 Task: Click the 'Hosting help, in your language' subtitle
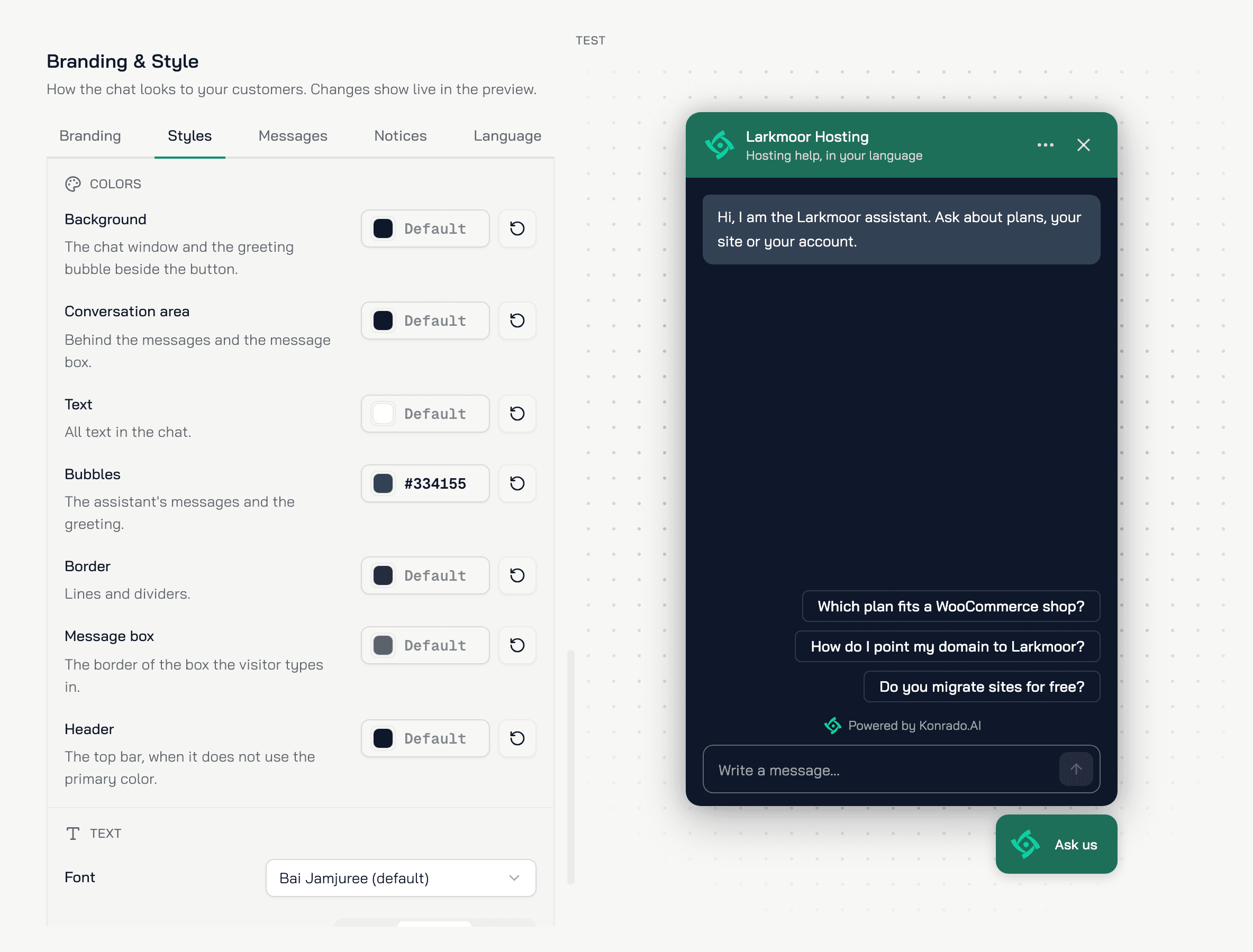pos(834,156)
